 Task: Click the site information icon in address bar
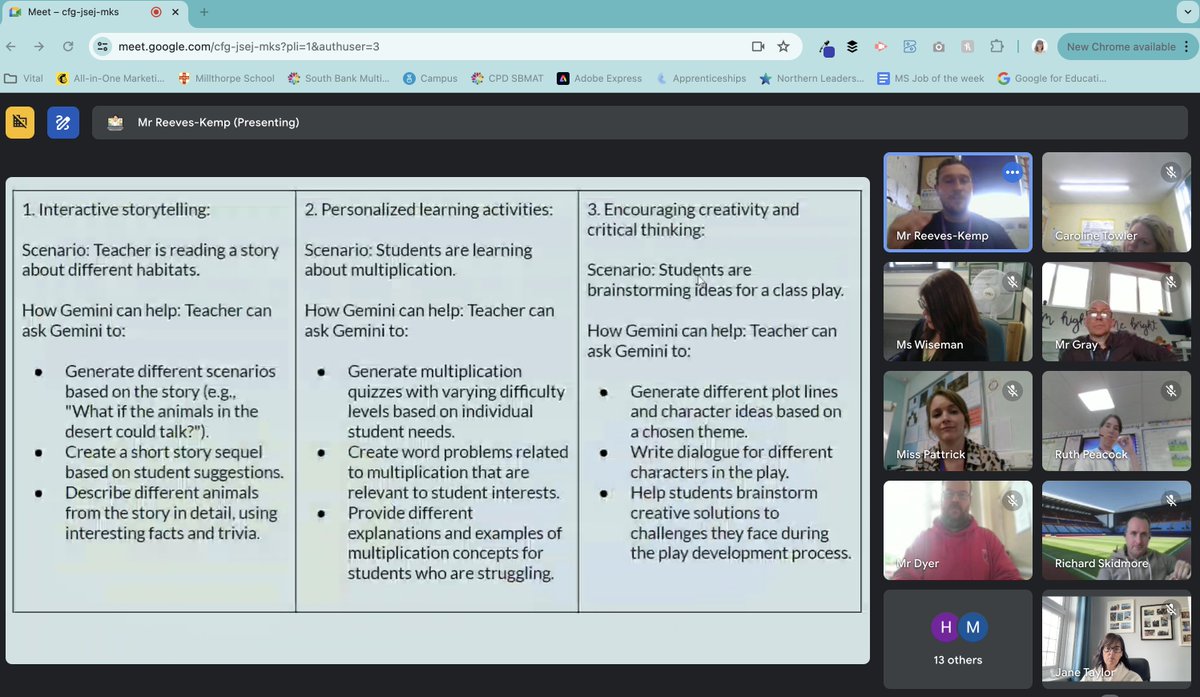101,46
